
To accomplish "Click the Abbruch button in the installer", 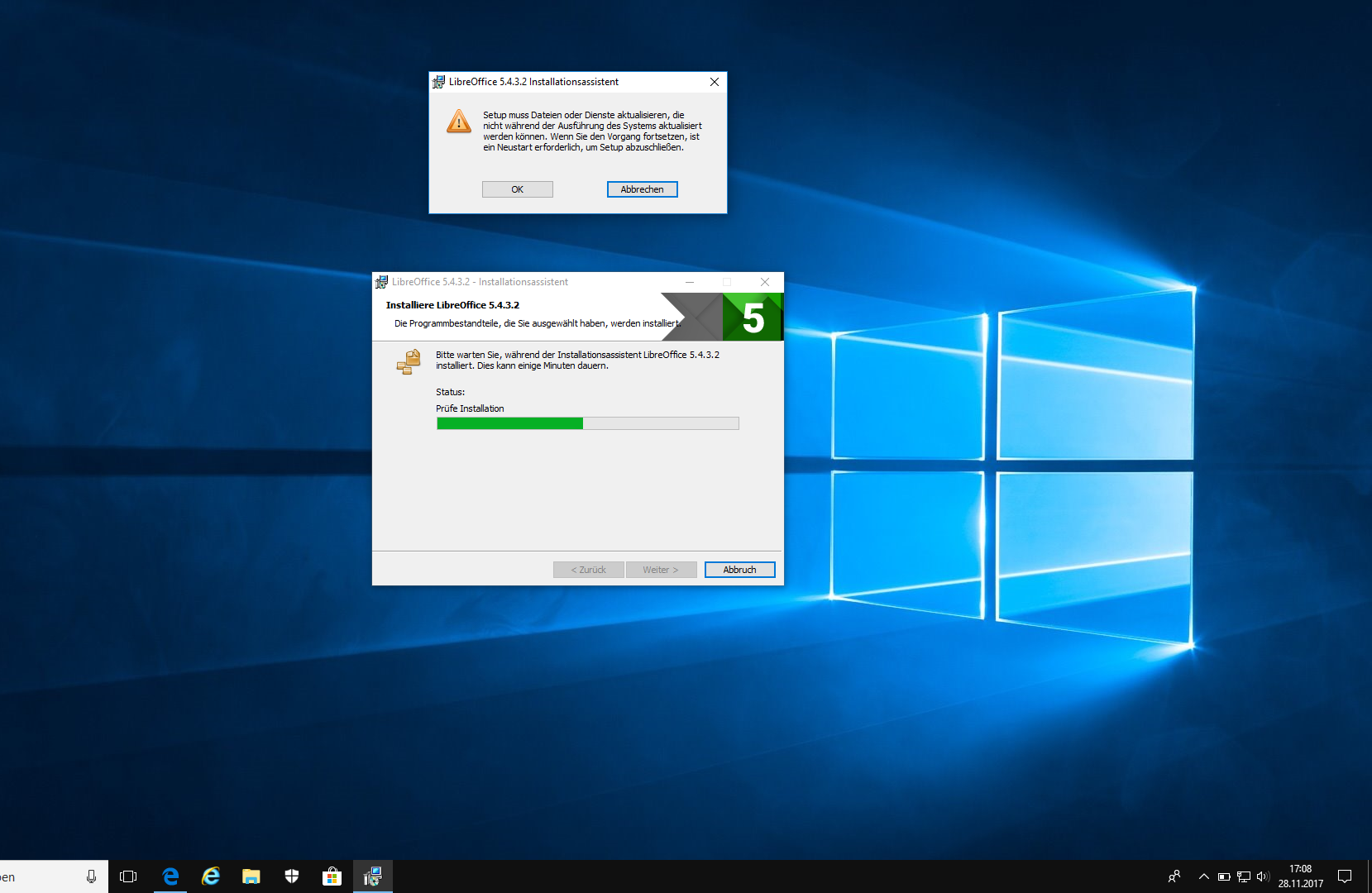I will point(739,570).
